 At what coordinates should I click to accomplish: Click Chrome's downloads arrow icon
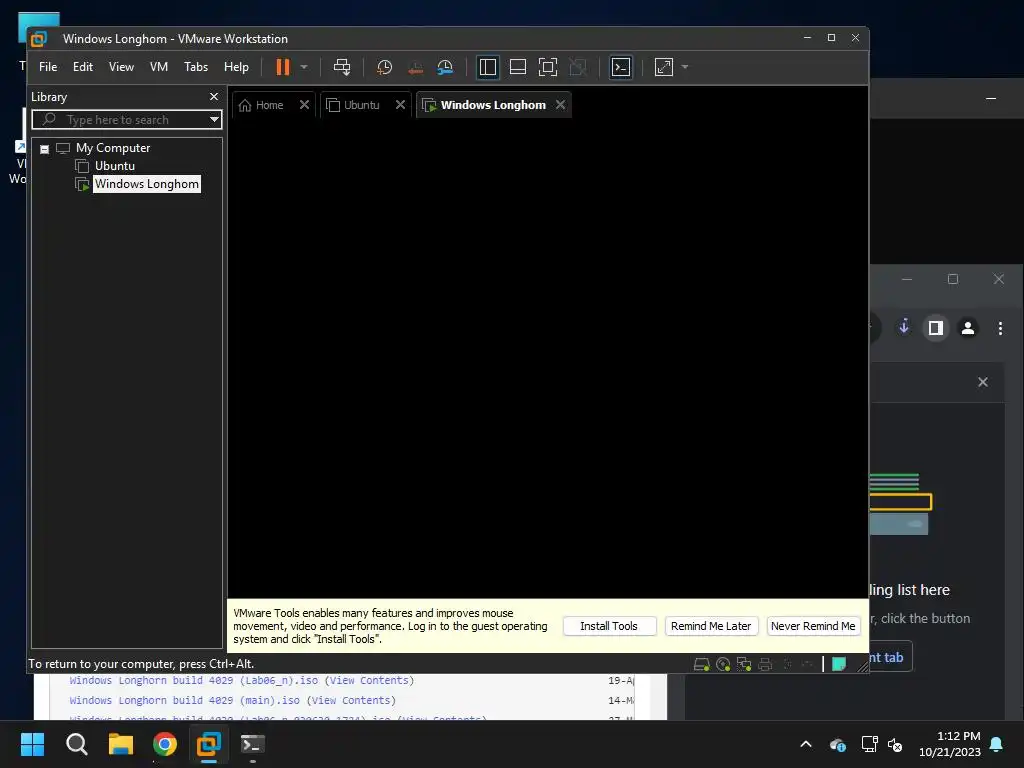904,327
